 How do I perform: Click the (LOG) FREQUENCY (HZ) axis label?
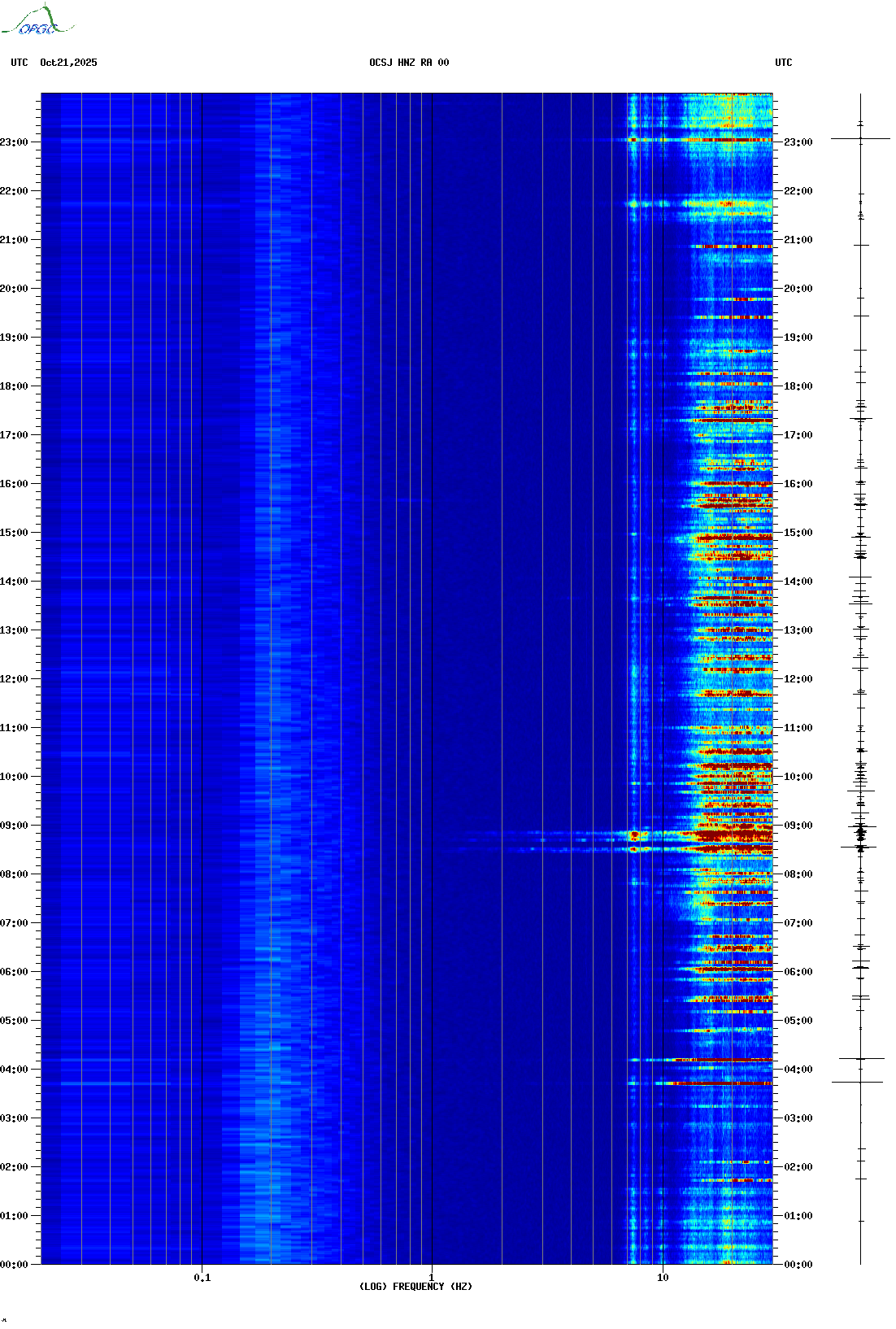pos(415,1286)
